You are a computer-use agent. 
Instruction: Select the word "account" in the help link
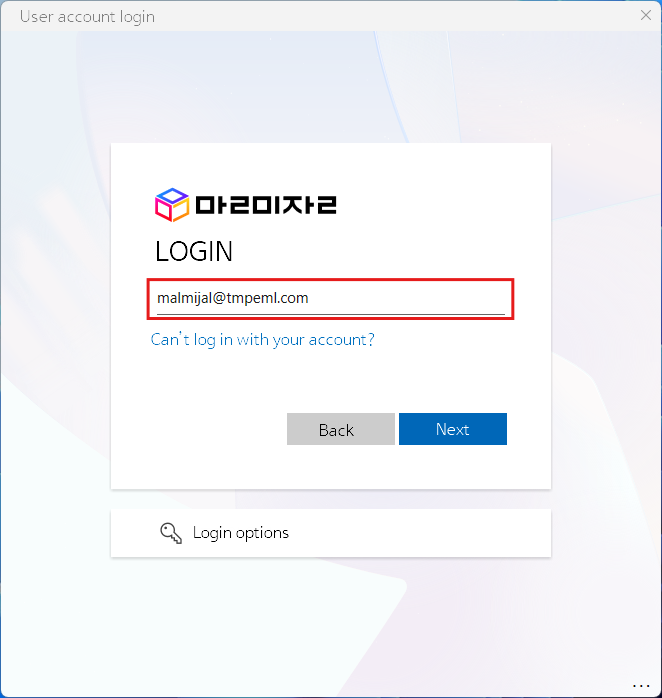(337, 340)
